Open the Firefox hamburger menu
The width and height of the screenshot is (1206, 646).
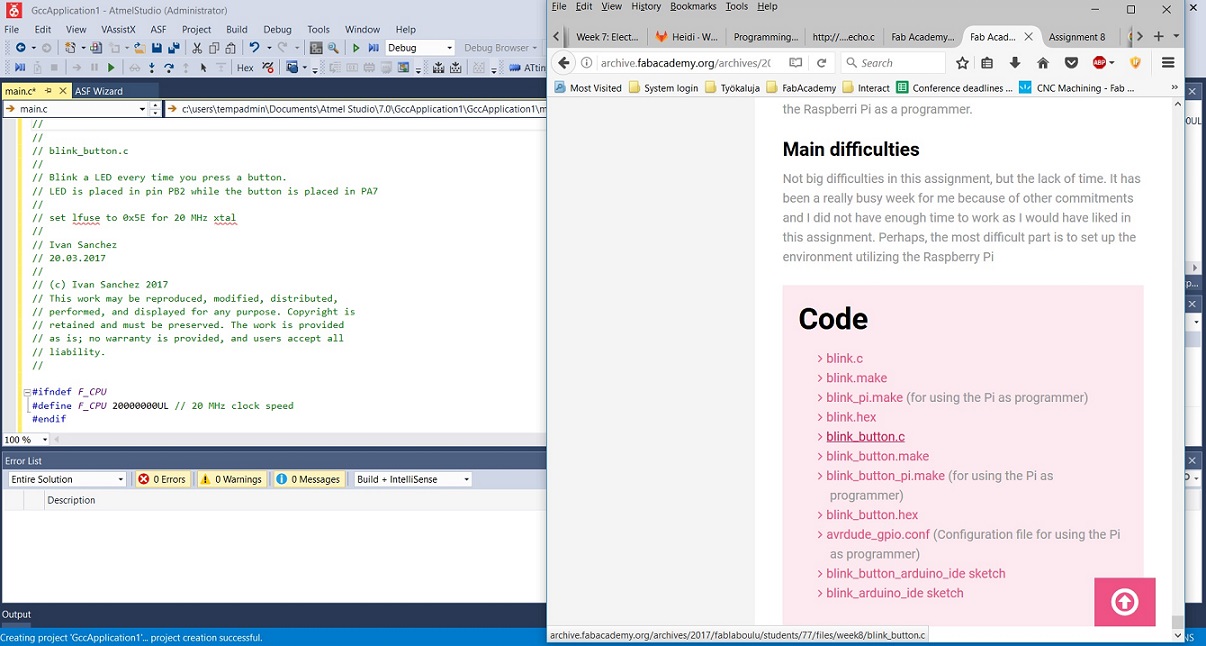pos(1168,62)
